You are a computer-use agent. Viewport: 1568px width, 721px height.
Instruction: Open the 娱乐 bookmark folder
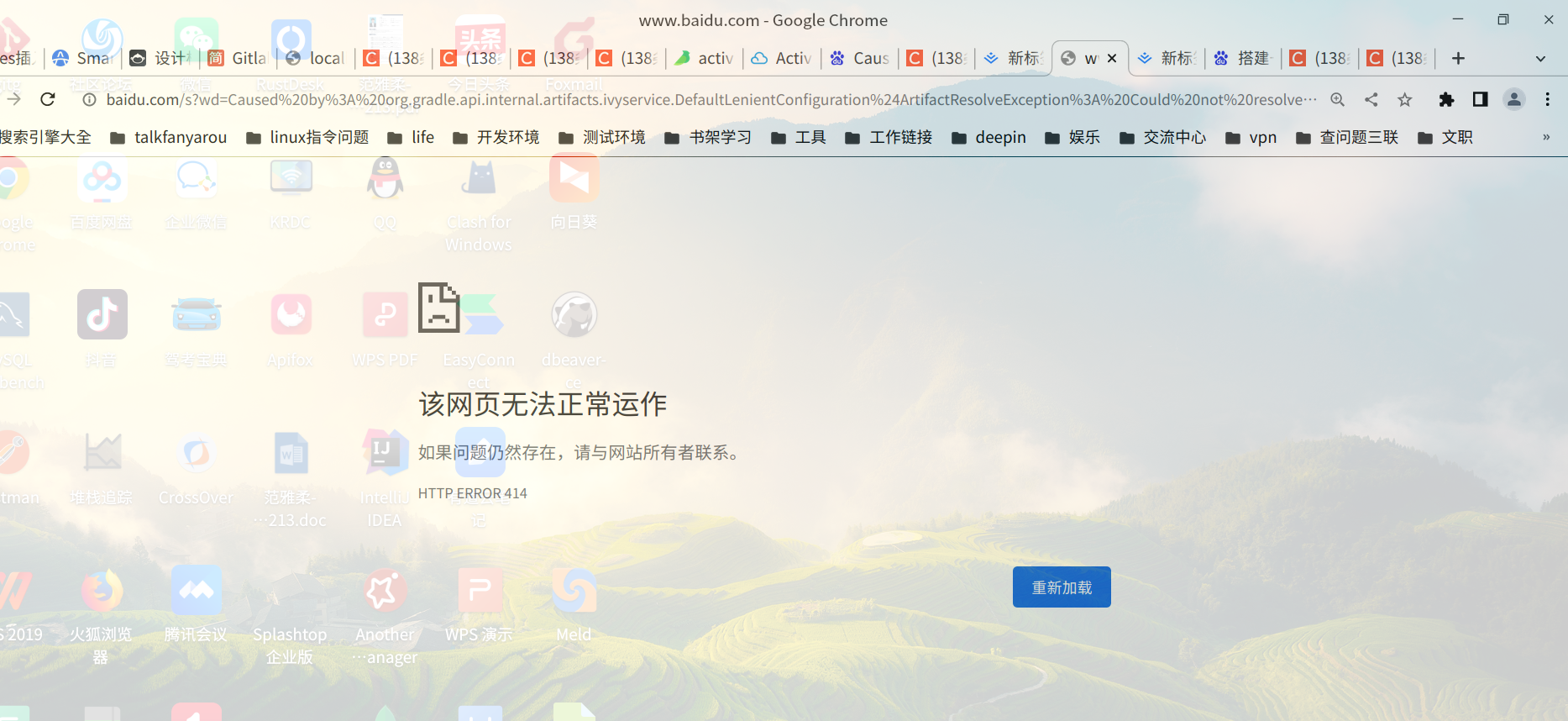coord(1072,137)
